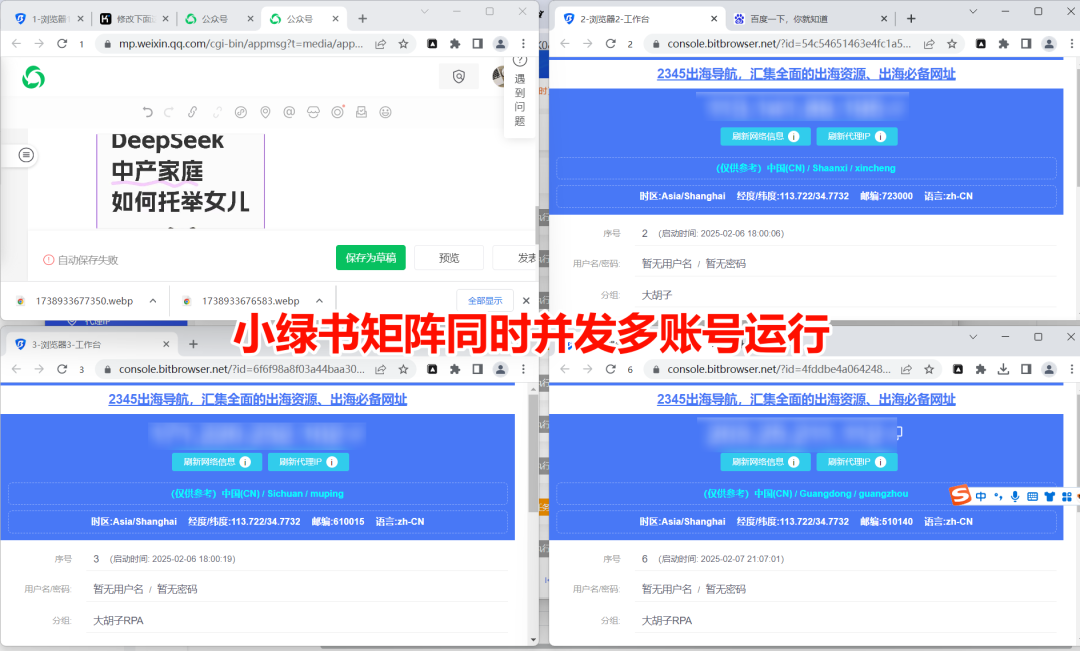Click insert hyperlink icon in WeChat editor
Image resolution: width=1080 pixels, height=651 pixels.
[x=193, y=112]
